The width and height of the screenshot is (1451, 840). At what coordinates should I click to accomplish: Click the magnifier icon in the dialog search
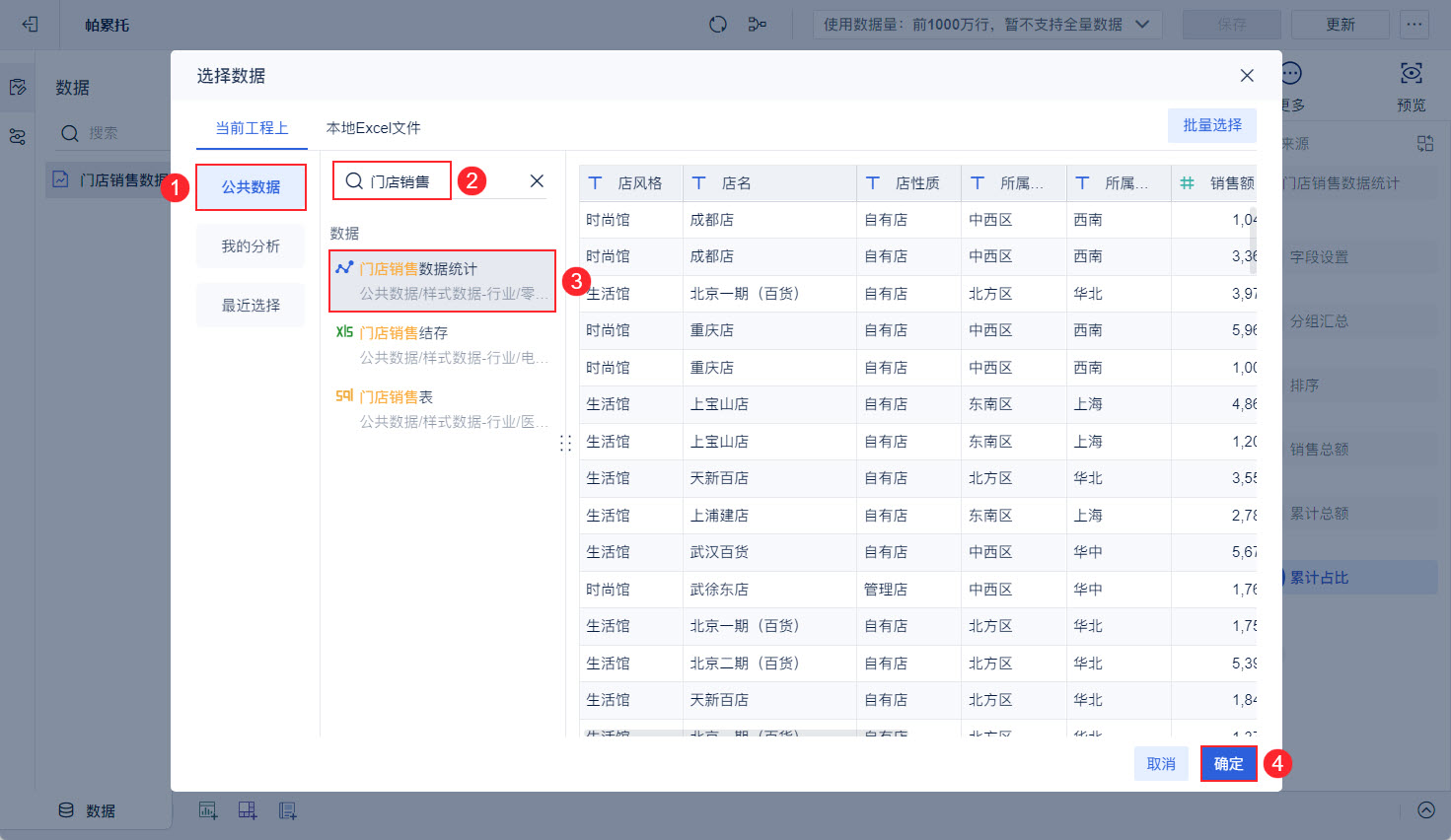point(354,181)
